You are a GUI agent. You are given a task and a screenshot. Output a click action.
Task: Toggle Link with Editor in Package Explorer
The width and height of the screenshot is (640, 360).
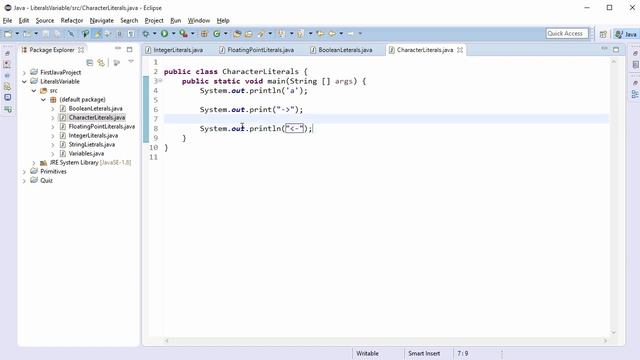click(101, 62)
